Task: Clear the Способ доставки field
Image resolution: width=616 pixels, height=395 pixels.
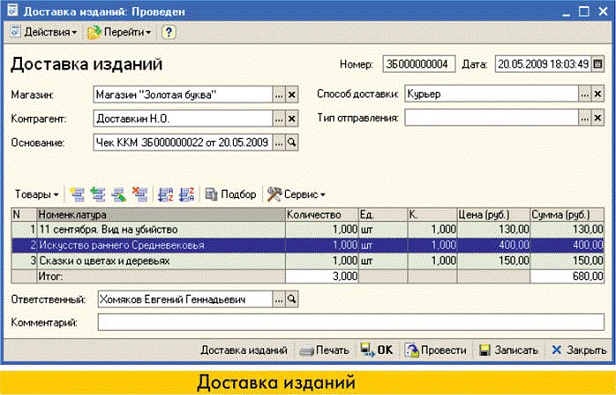Action: [598, 94]
